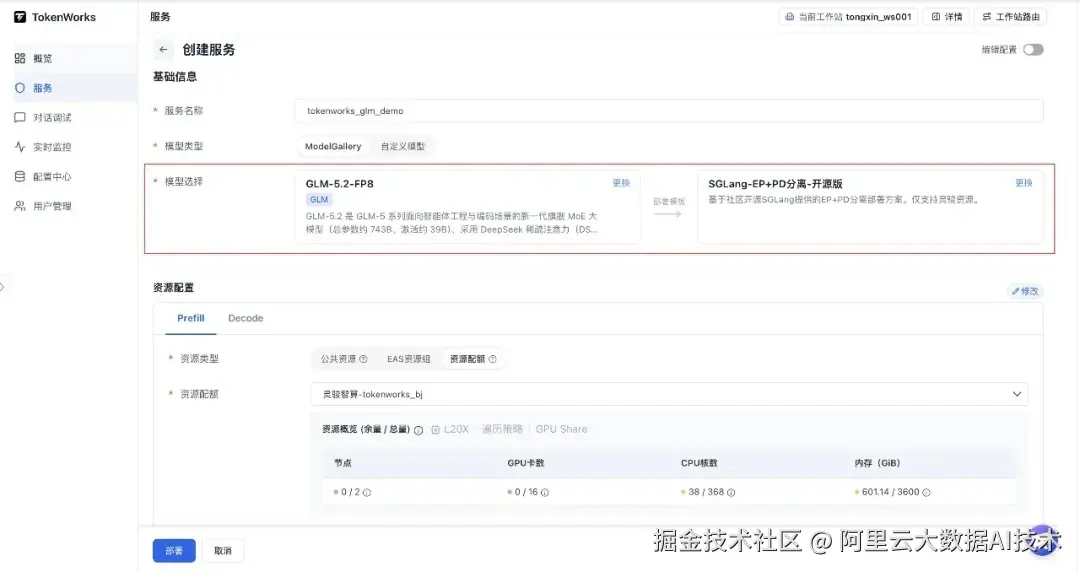Click the SGLang-EP+PD分离-开源版 title
Viewport: 1080px width, 572px height.
click(775, 183)
